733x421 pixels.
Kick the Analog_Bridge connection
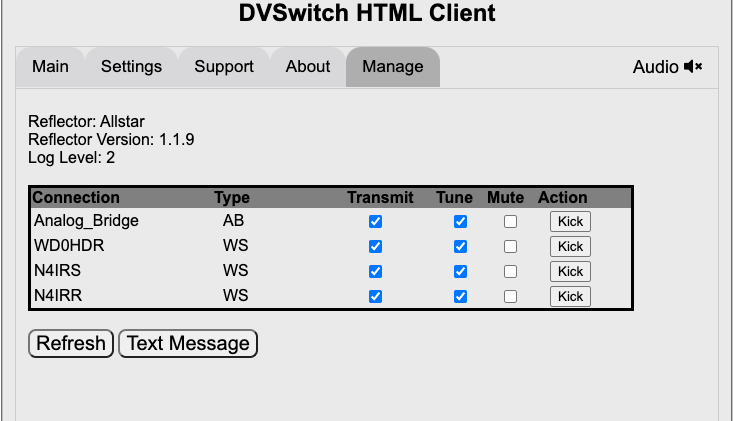coord(570,221)
